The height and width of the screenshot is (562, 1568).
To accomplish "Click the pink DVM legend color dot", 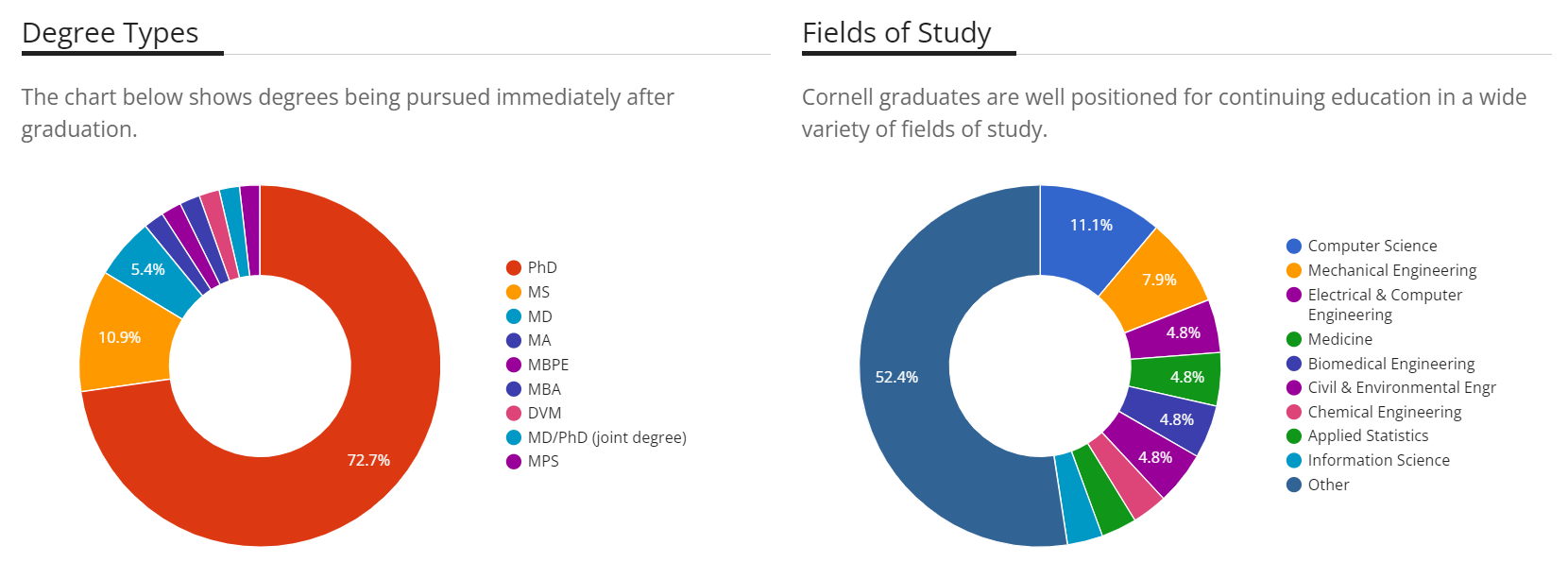I will coord(514,414).
